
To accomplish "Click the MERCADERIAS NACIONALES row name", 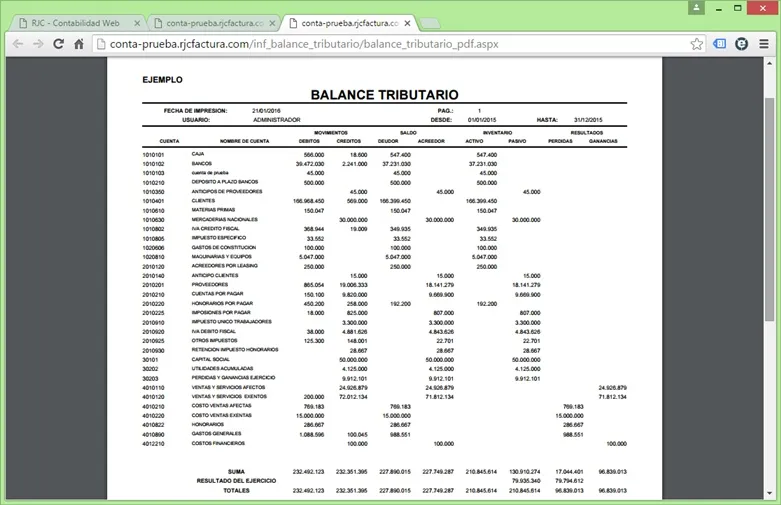I will point(225,219).
